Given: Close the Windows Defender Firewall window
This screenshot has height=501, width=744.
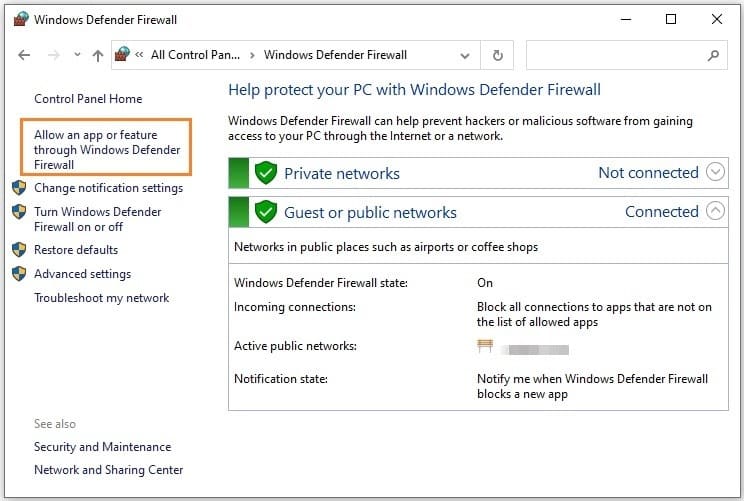Looking at the screenshot, I should point(717,19).
